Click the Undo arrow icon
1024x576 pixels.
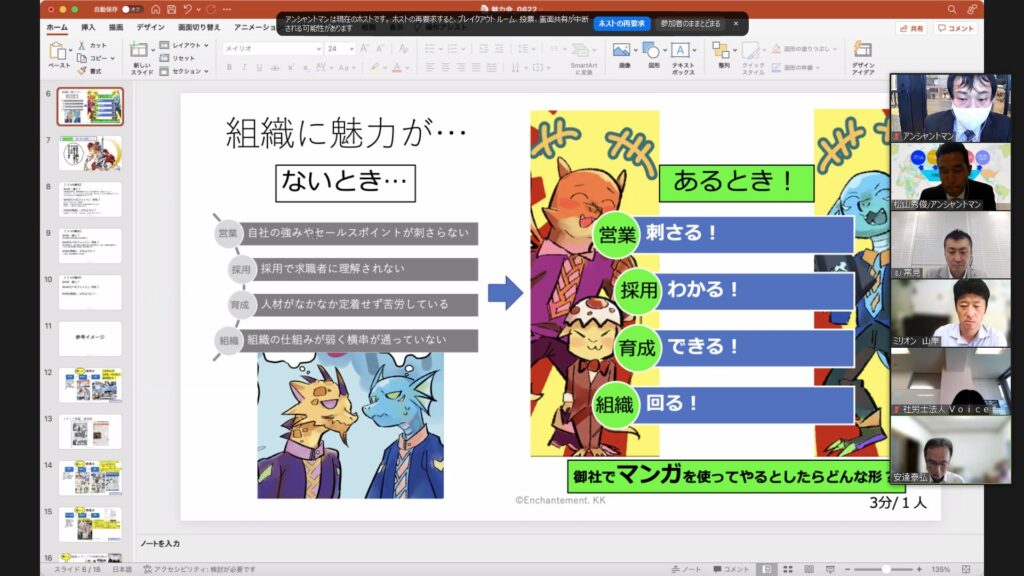187,10
